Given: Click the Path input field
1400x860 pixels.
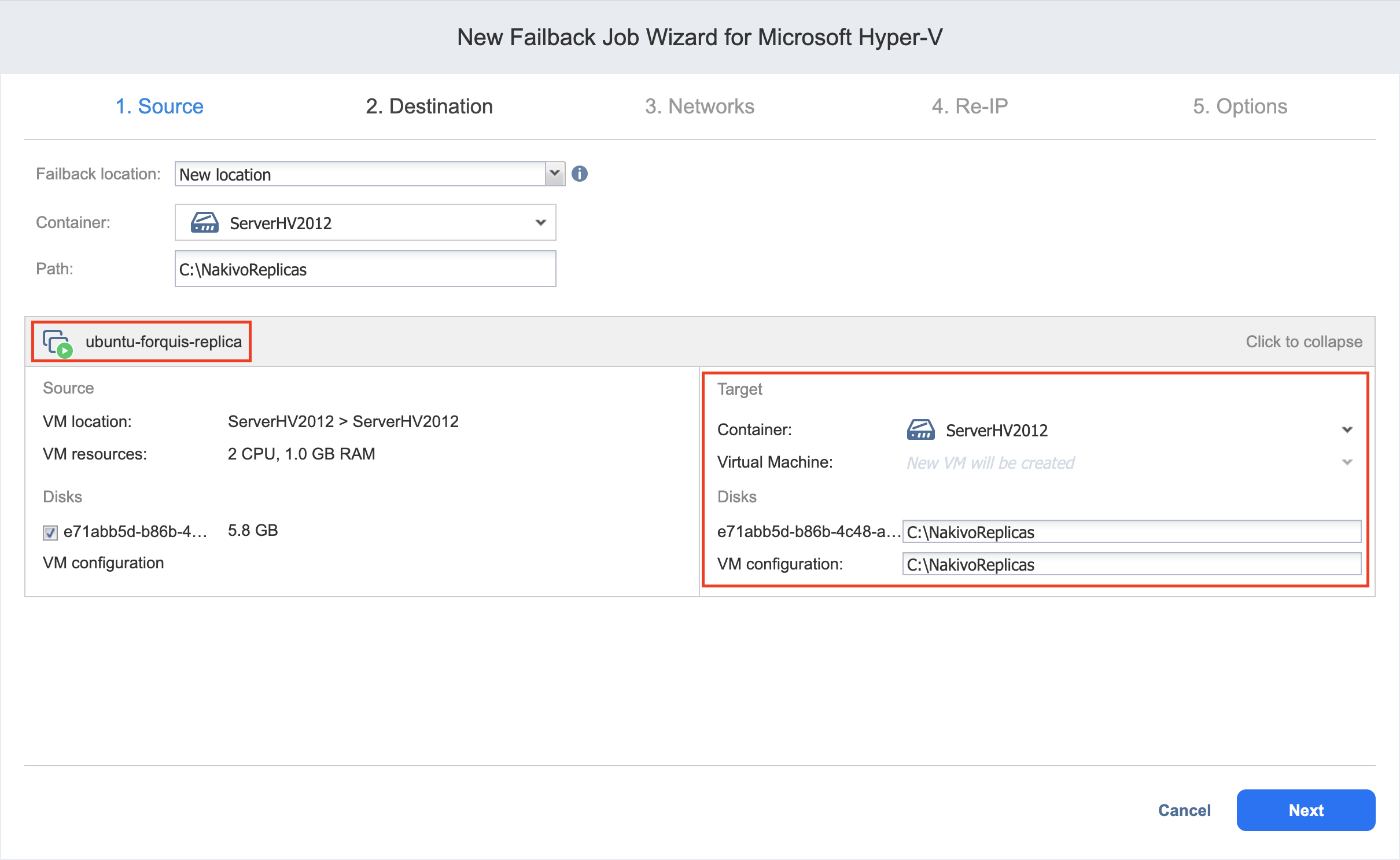Looking at the screenshot, I should coord(366,269).
